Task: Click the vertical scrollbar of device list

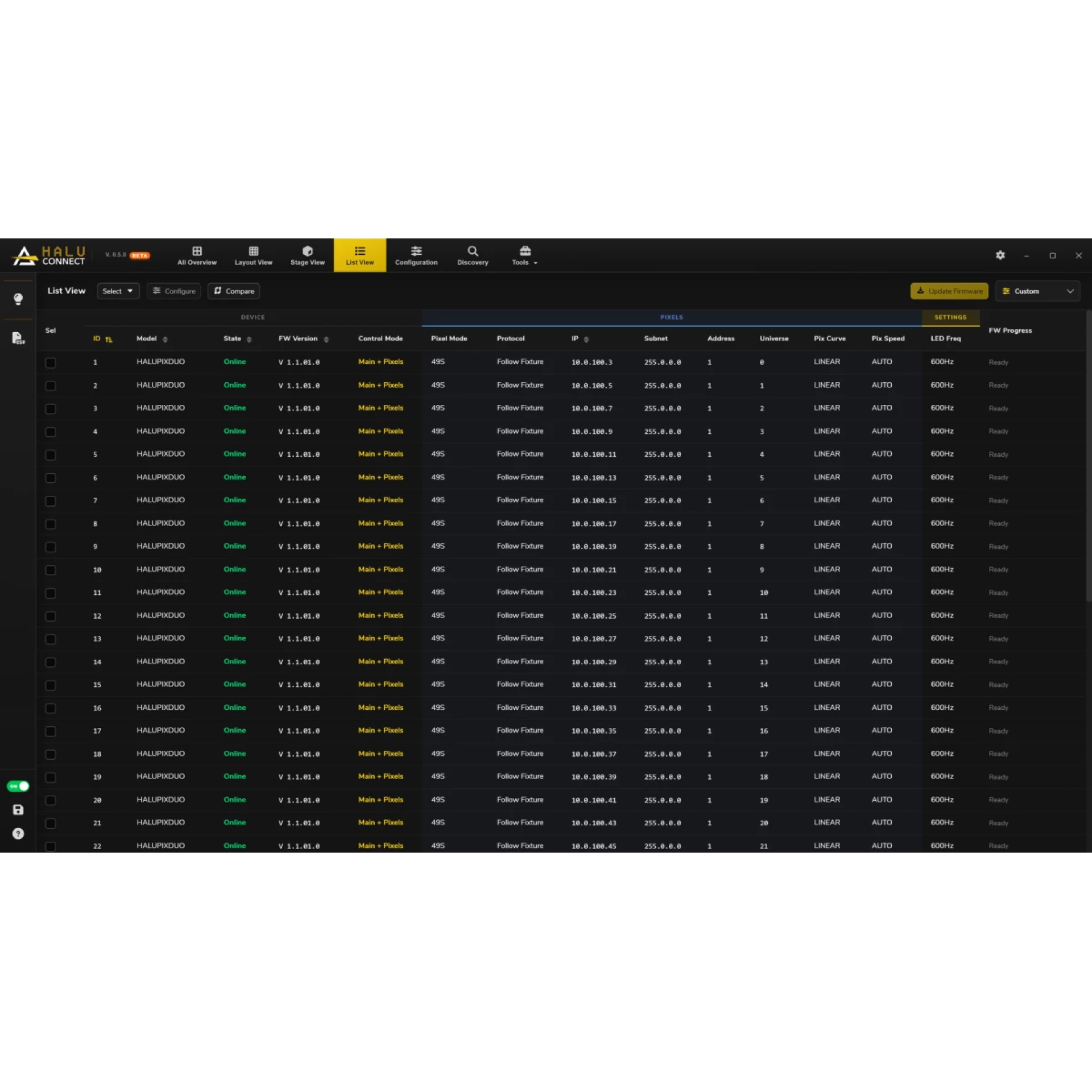Action: pyautogui.click(x=1088, y=455)
